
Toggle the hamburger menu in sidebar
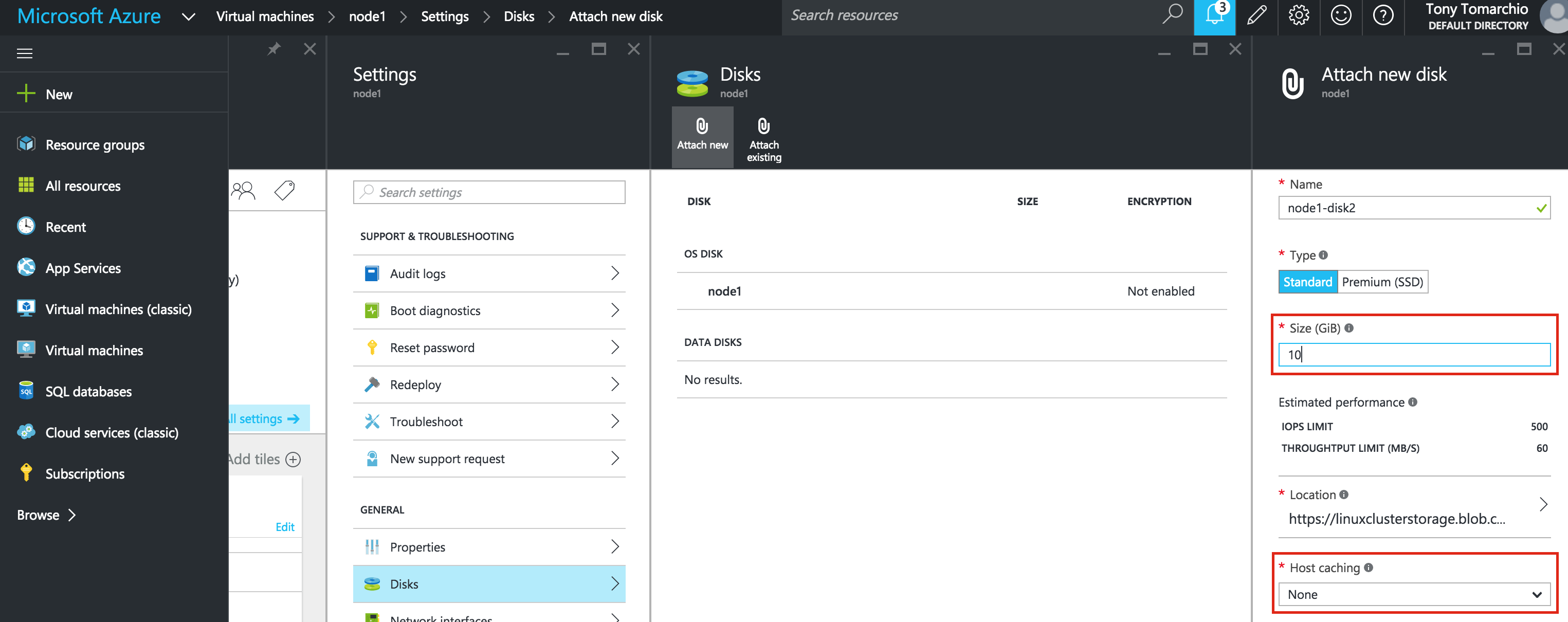(24, 53)
